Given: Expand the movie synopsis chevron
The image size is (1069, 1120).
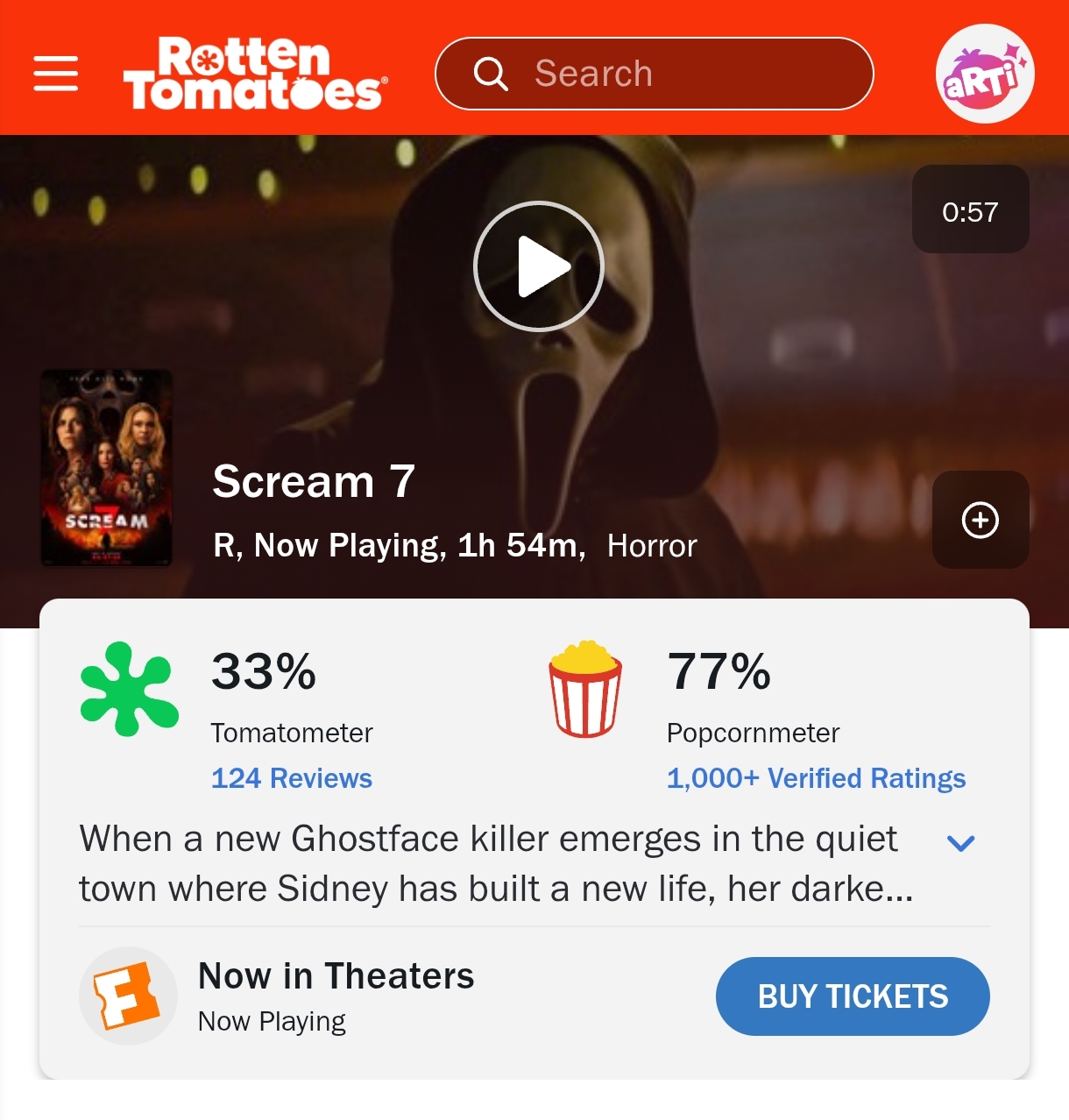Looking at the screenshot, I should pos(961,843).
